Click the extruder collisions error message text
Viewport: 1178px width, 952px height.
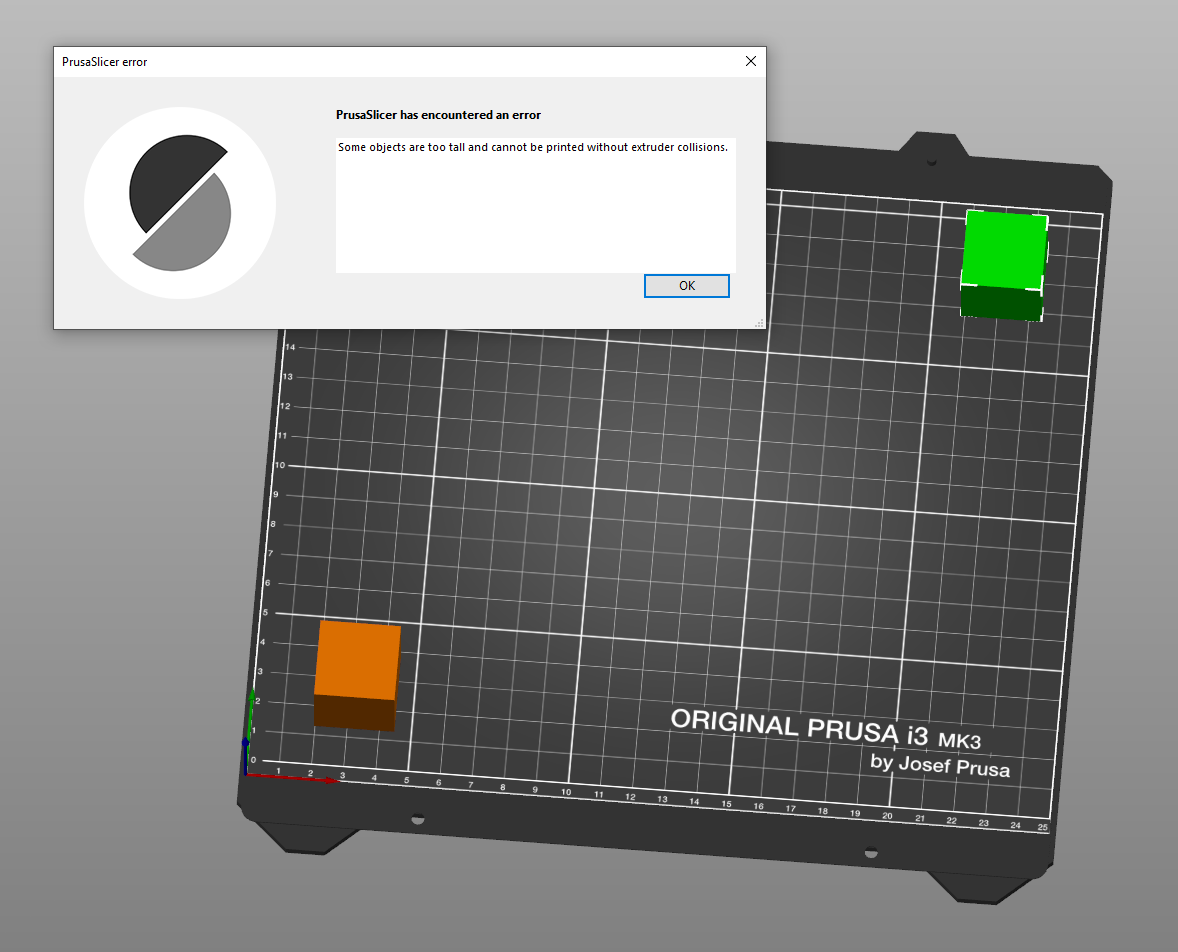pos(533,147)
